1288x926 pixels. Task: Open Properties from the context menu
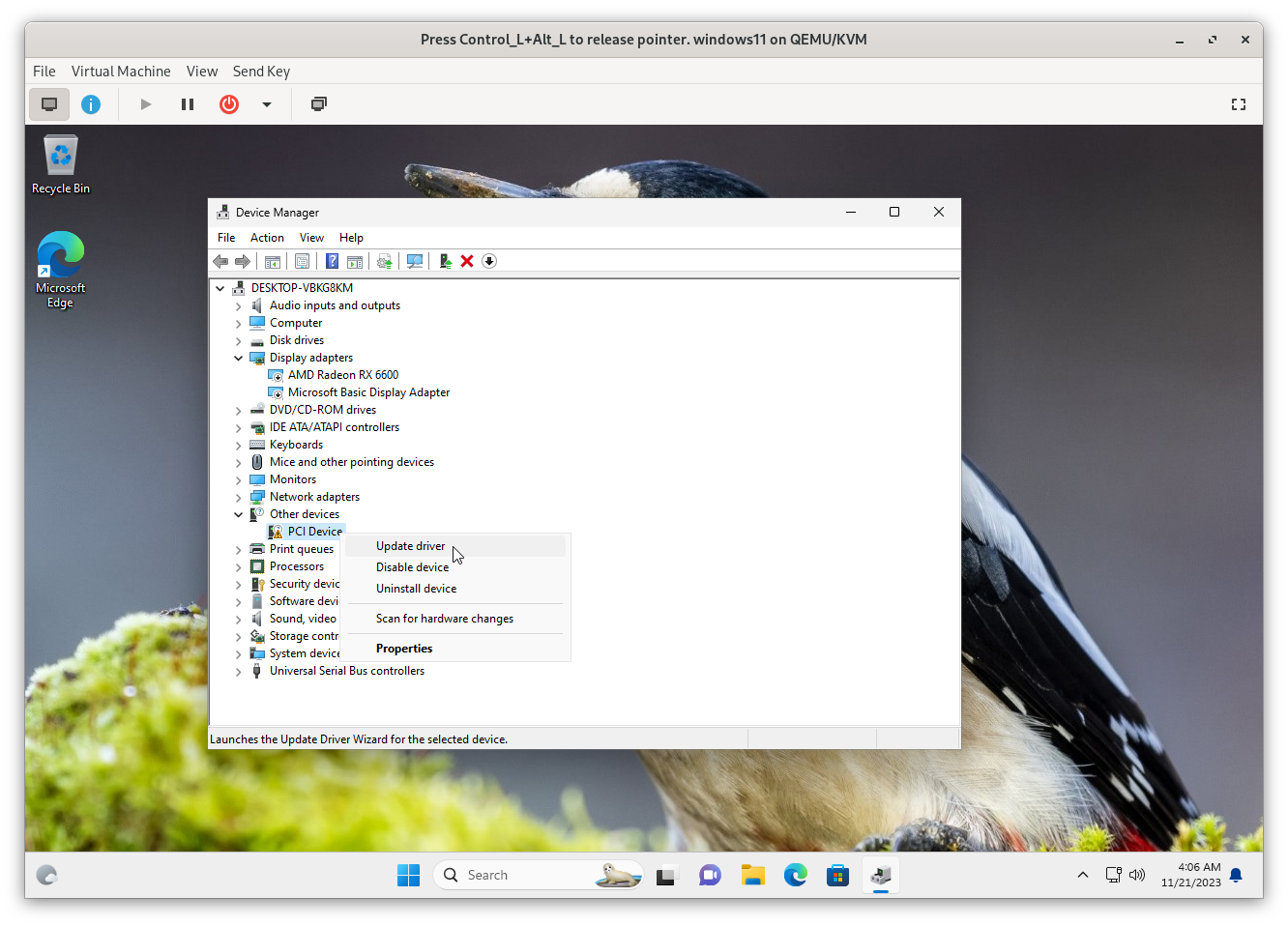[455, 649]
